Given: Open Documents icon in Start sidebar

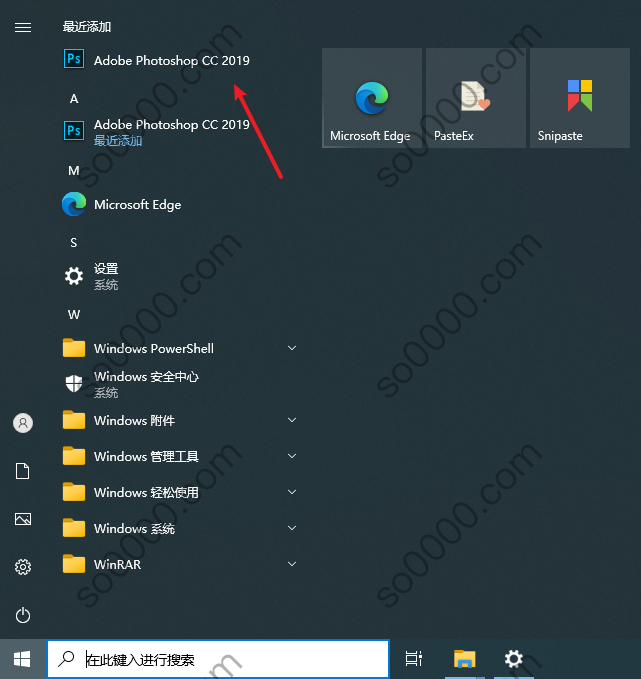Looking at the screenshot, I should tap(23, 471).
